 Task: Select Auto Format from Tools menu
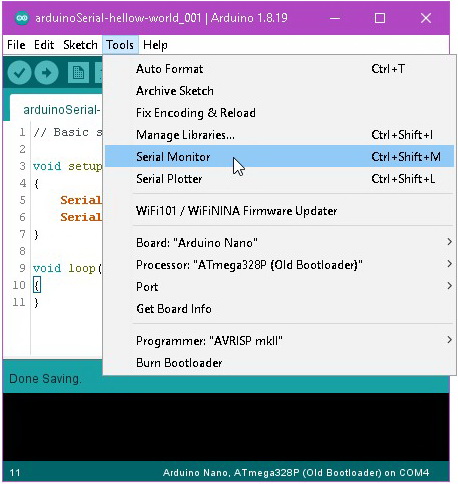click(x=279, y=69)
